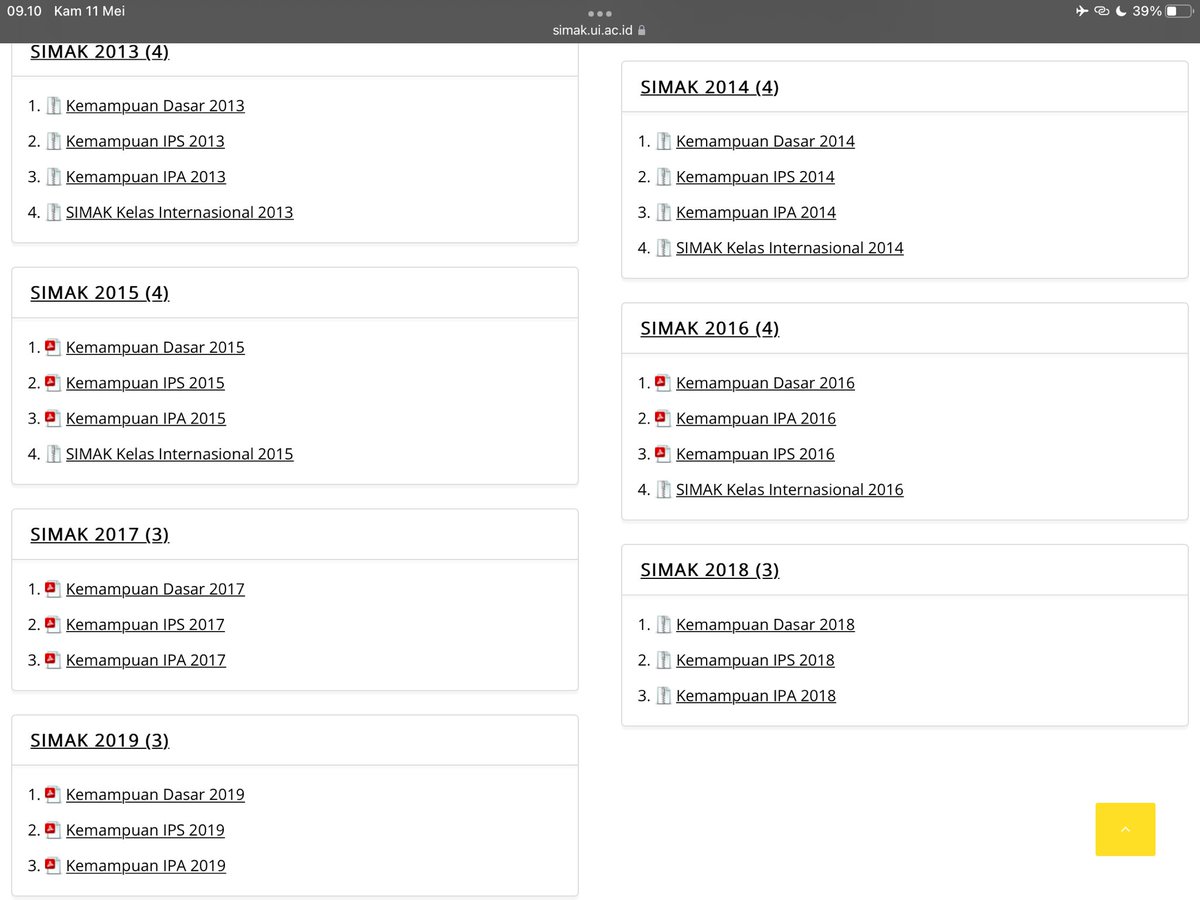
Task: Download Kemampuan IPS 2014 link
Action: [x=755, y=177]
